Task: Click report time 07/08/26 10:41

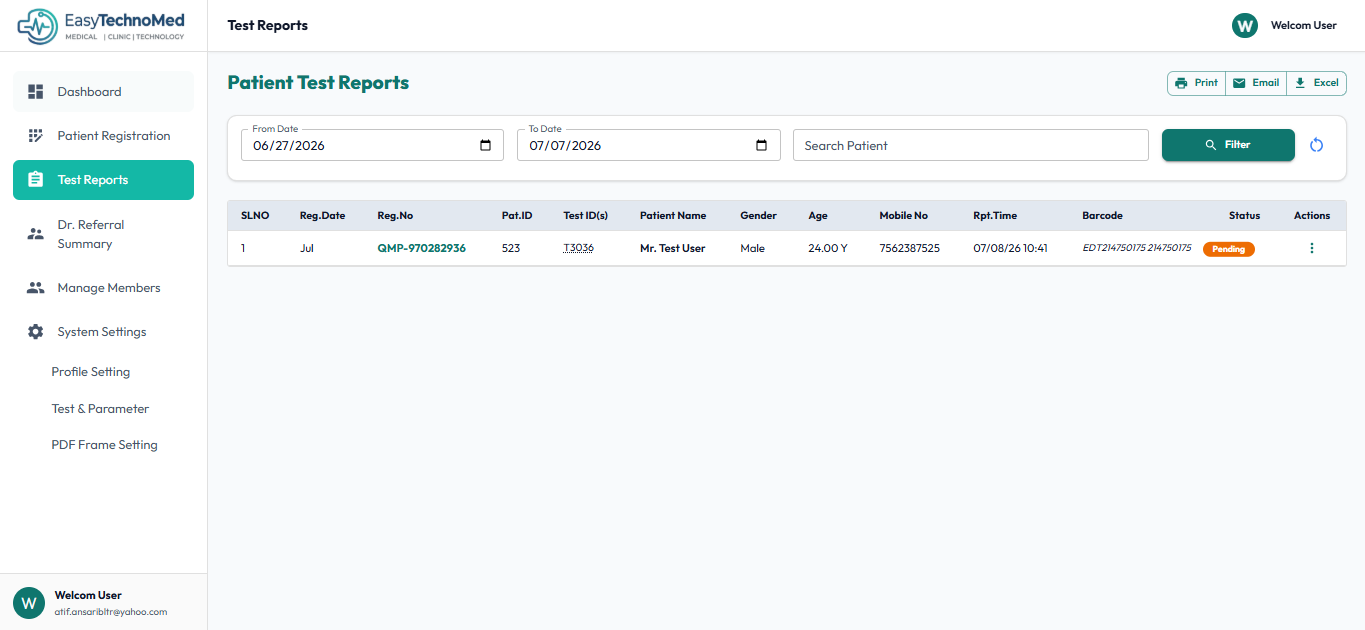Action: click(1010, 248)
